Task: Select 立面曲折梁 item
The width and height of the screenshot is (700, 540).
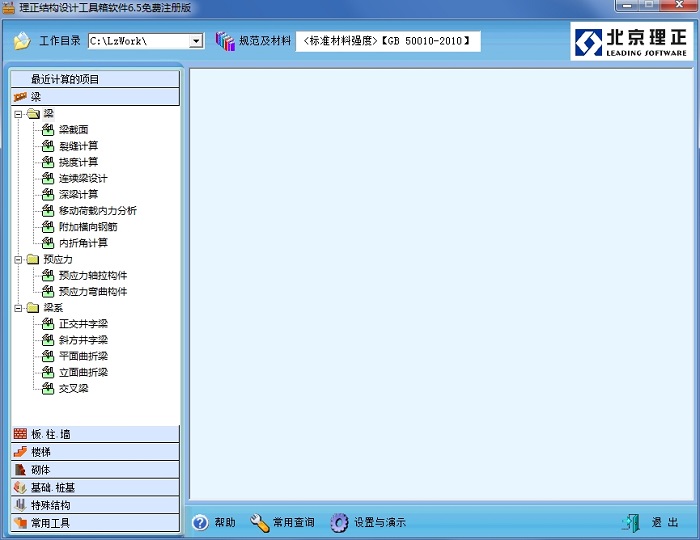Action: click(83, 372)
